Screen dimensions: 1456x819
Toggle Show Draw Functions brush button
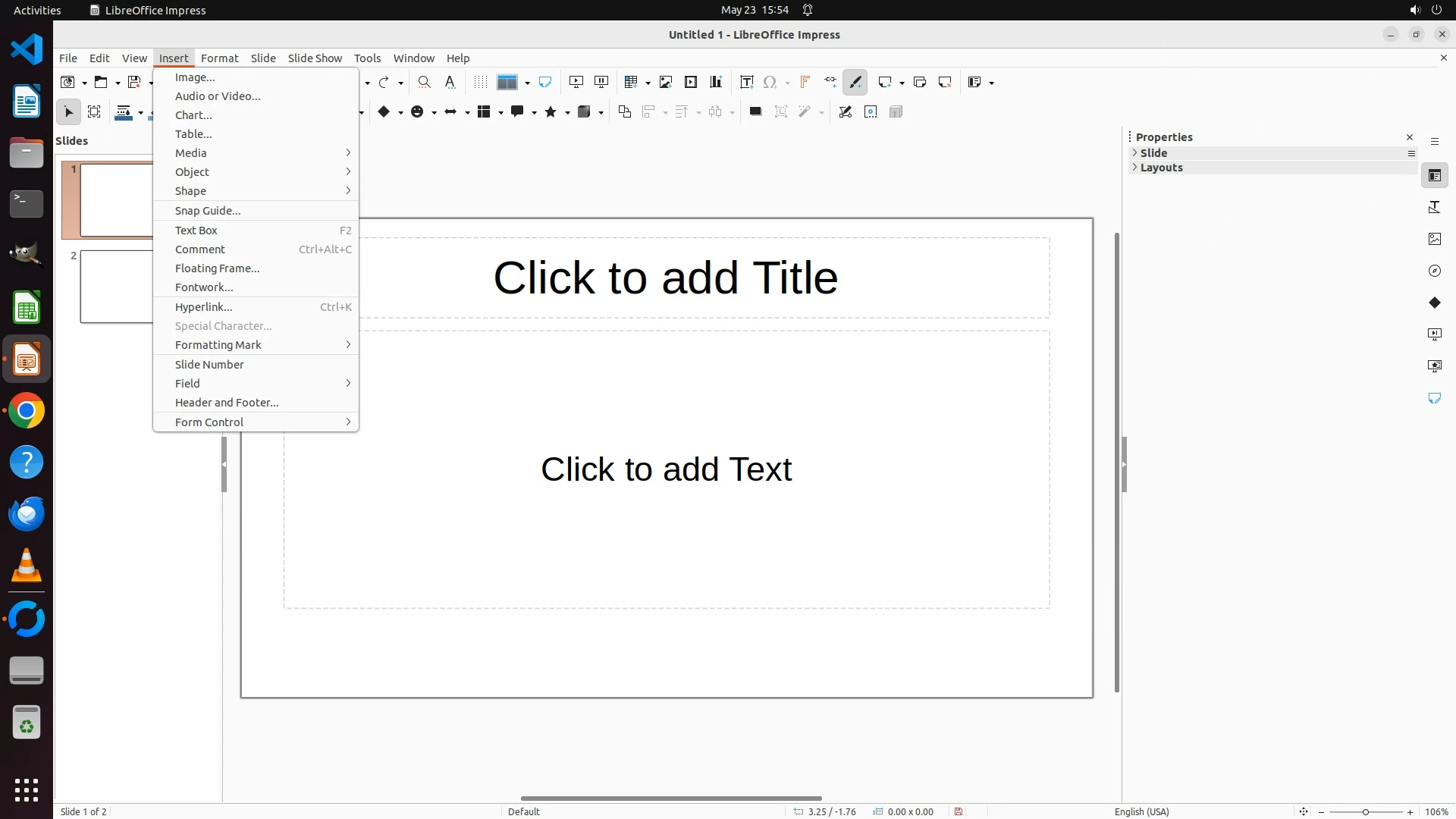(x=855, y=82)
